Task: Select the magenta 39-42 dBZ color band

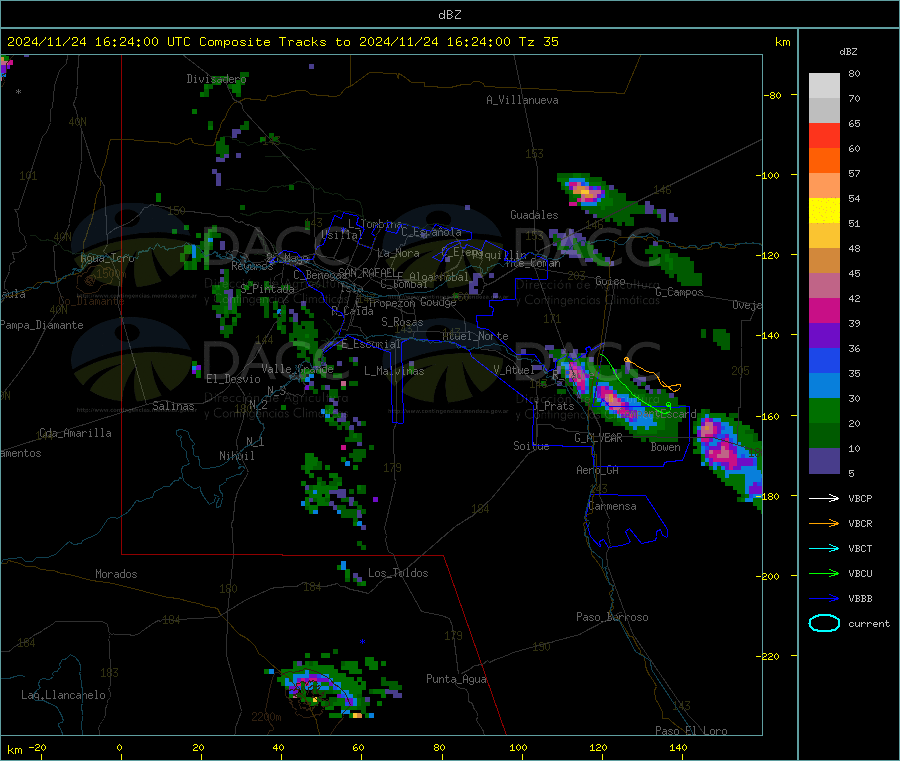Action: click(824, 310)
